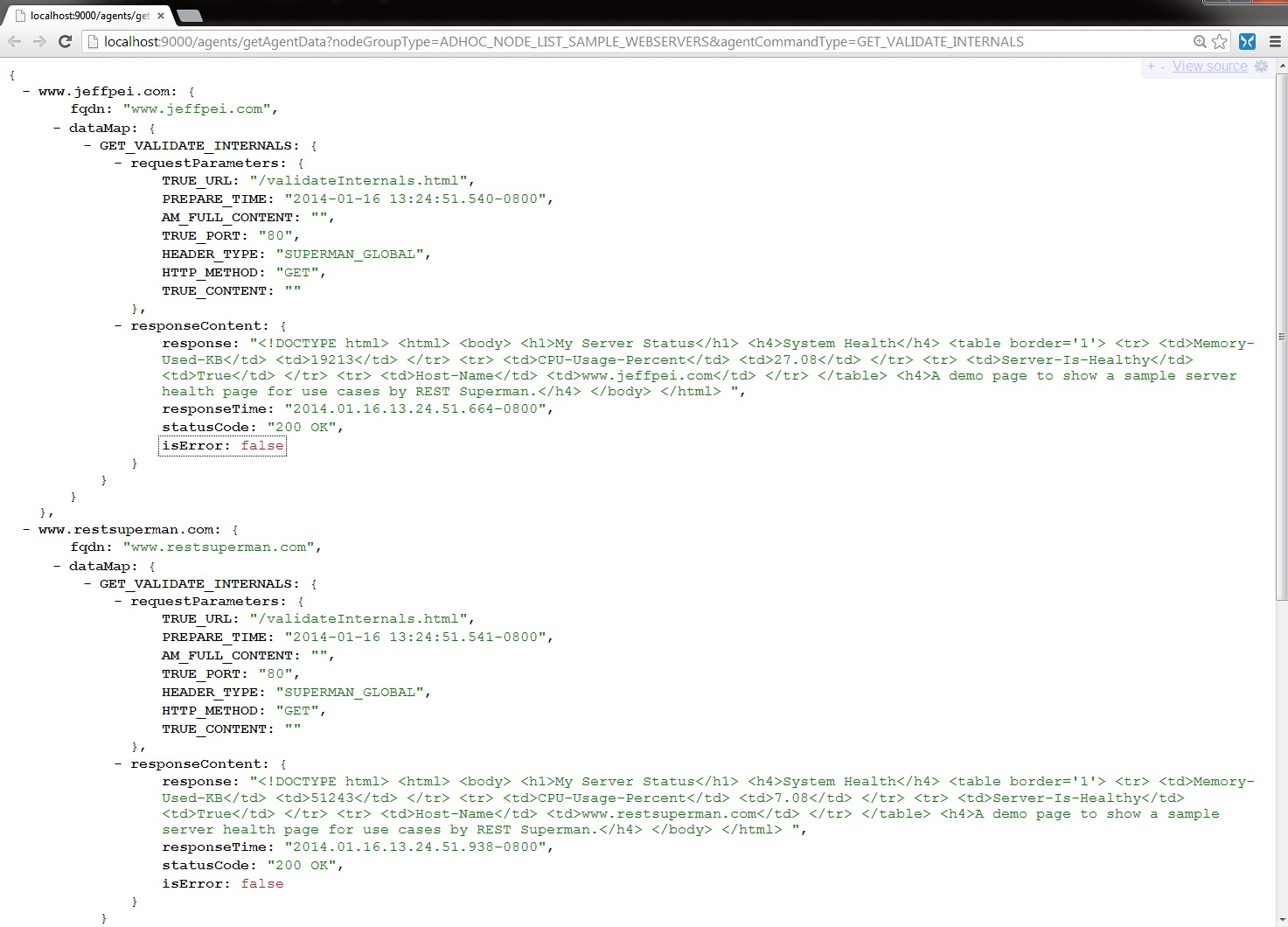The height and width of the screenshot is (927, 1288).
Task: Open the Chrome hamburger menu
Action: pos(1275,41)
